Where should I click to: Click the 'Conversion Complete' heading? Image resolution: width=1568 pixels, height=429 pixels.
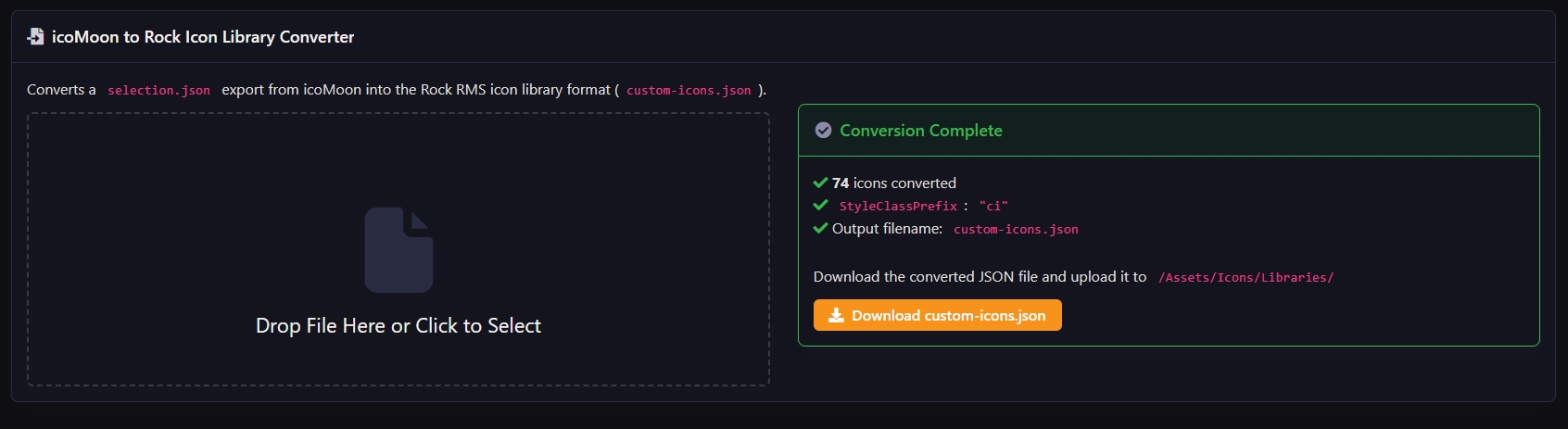point(921,131)
